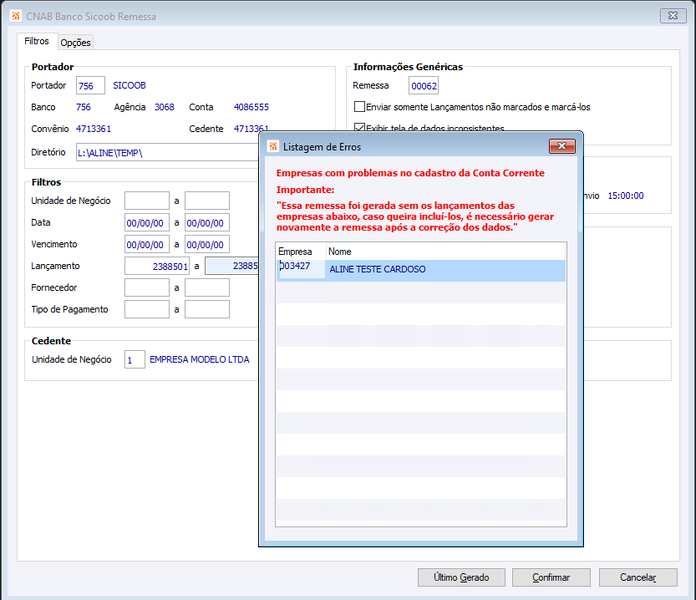Click the EMPRESA MODELO LTDA text
This screenshot has height=600, width=696.
coord(199,359)
